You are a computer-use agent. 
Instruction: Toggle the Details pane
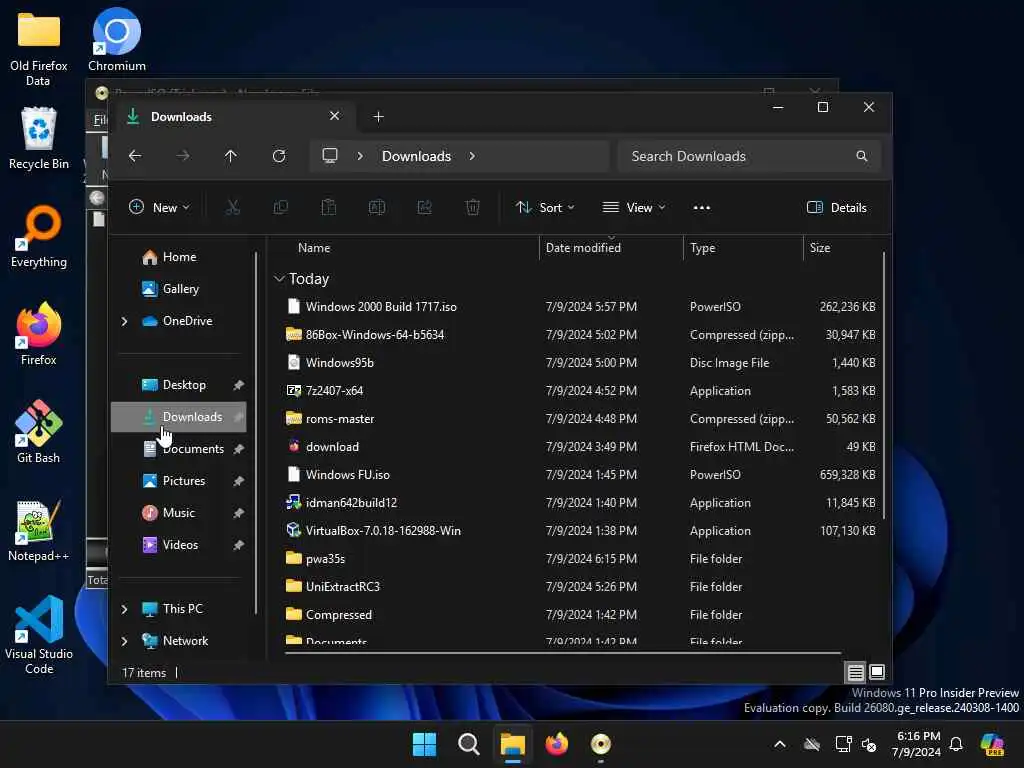pyautogui.click(x=837, y=208)
